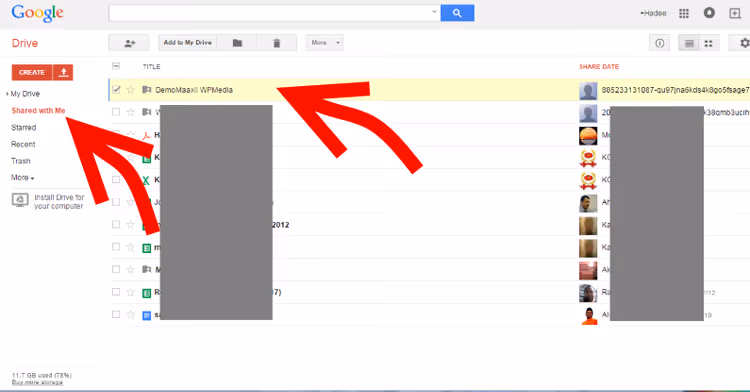Click the Sheets icon in the row ending '7)'
750x392 pixels.
(x=147, y=293)
